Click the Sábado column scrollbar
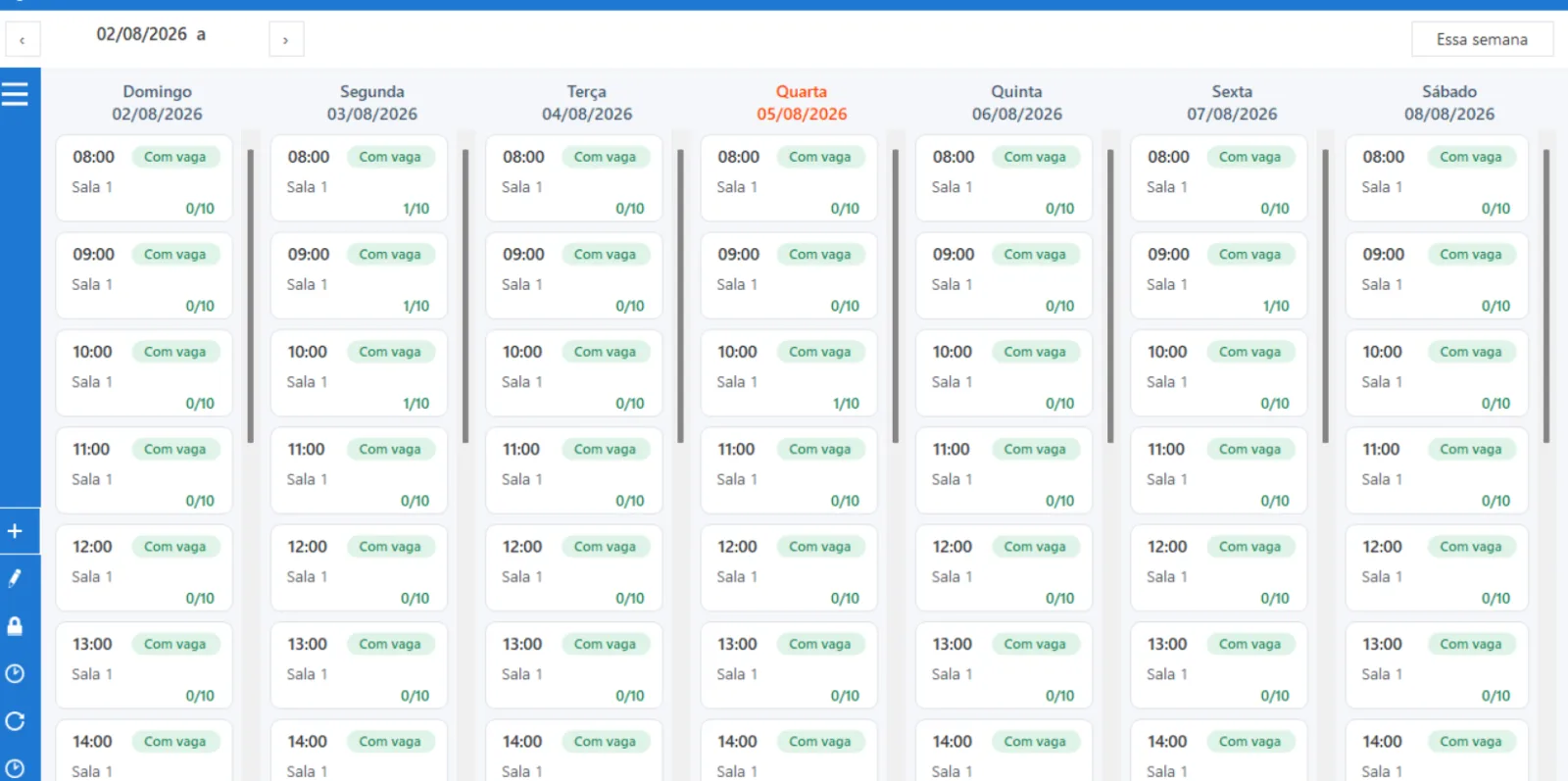1568x781 pixels. pos(1546,296)
